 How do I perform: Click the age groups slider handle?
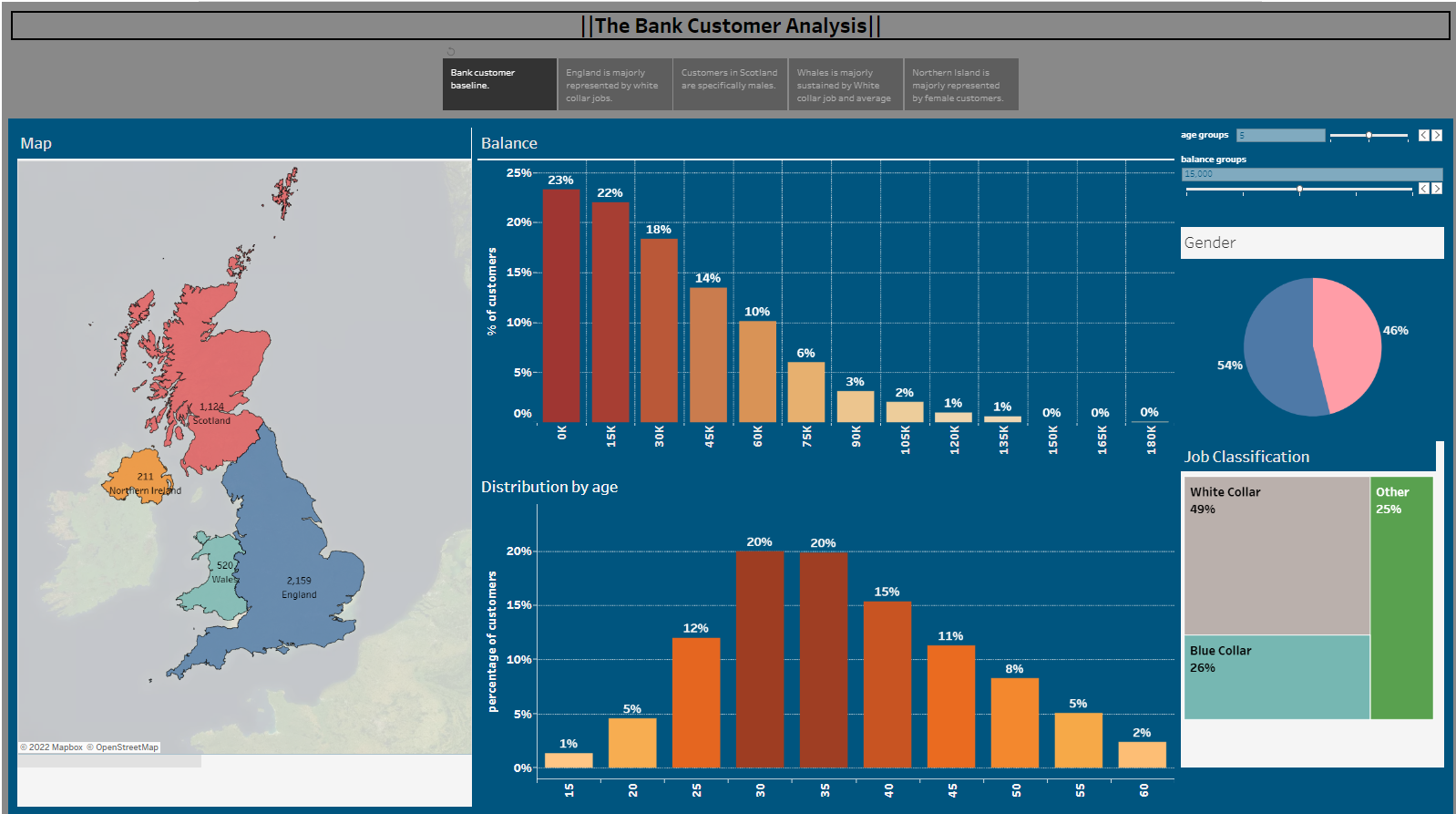[1369, 135]
